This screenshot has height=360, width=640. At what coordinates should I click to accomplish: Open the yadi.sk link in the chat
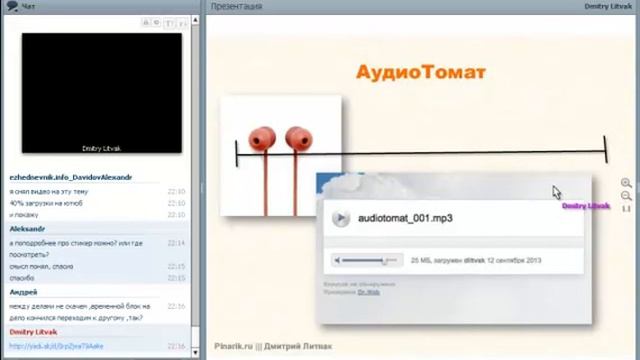tap(56, 346)
